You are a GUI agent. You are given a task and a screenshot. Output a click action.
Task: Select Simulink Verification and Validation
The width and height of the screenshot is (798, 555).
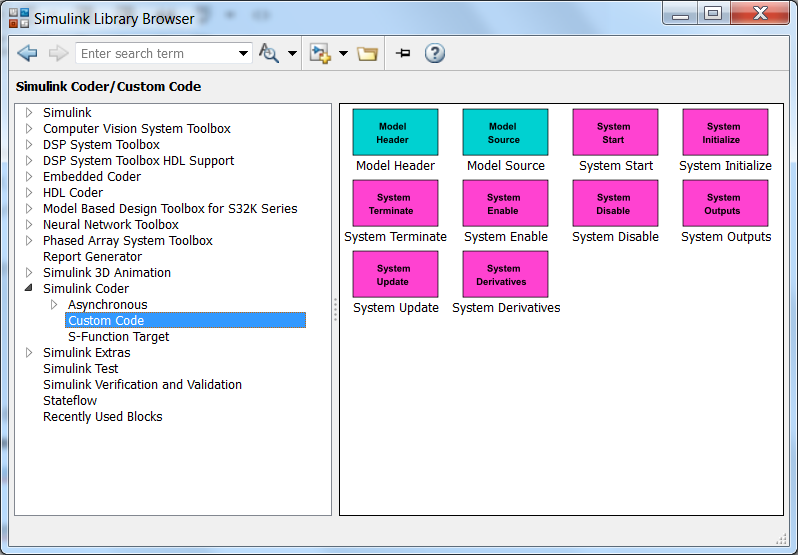tap(142, 385)
